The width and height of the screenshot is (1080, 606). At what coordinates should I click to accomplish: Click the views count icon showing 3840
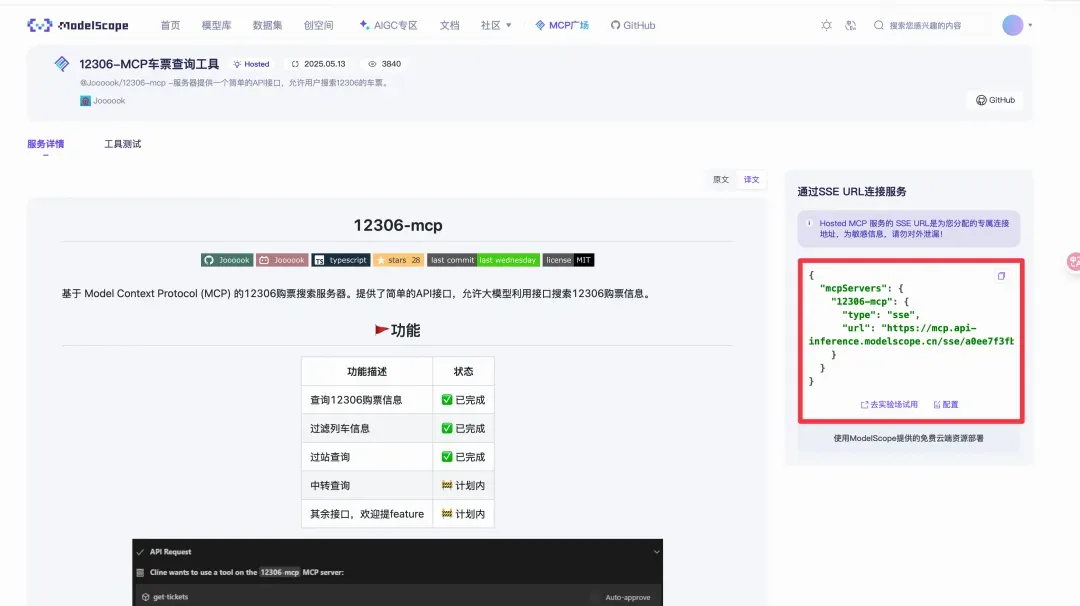click(x=374, y=63)
